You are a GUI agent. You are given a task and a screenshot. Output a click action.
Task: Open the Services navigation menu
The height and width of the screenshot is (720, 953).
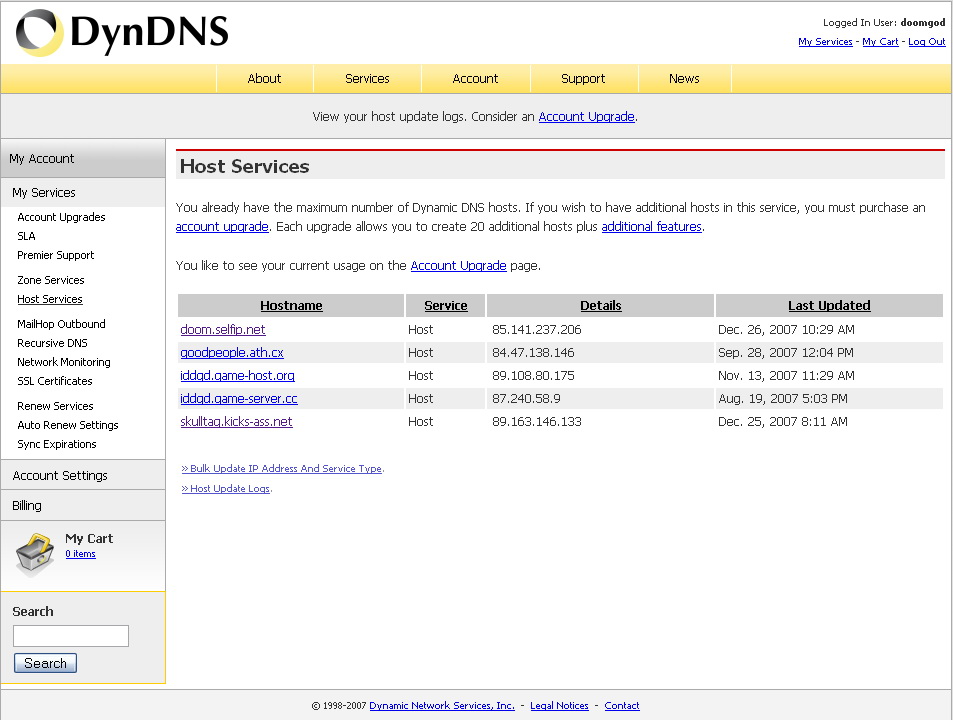[x=367, y=79]
